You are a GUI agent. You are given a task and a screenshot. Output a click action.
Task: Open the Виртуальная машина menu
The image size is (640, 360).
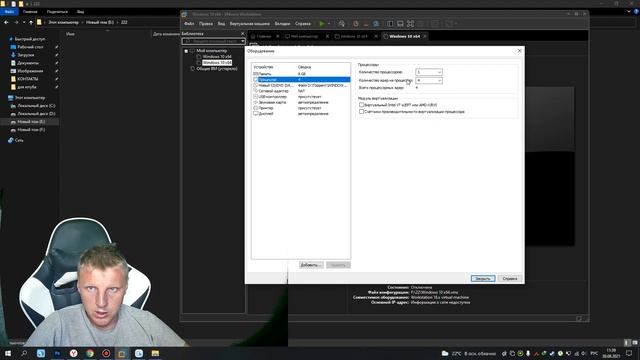(249, 24)
